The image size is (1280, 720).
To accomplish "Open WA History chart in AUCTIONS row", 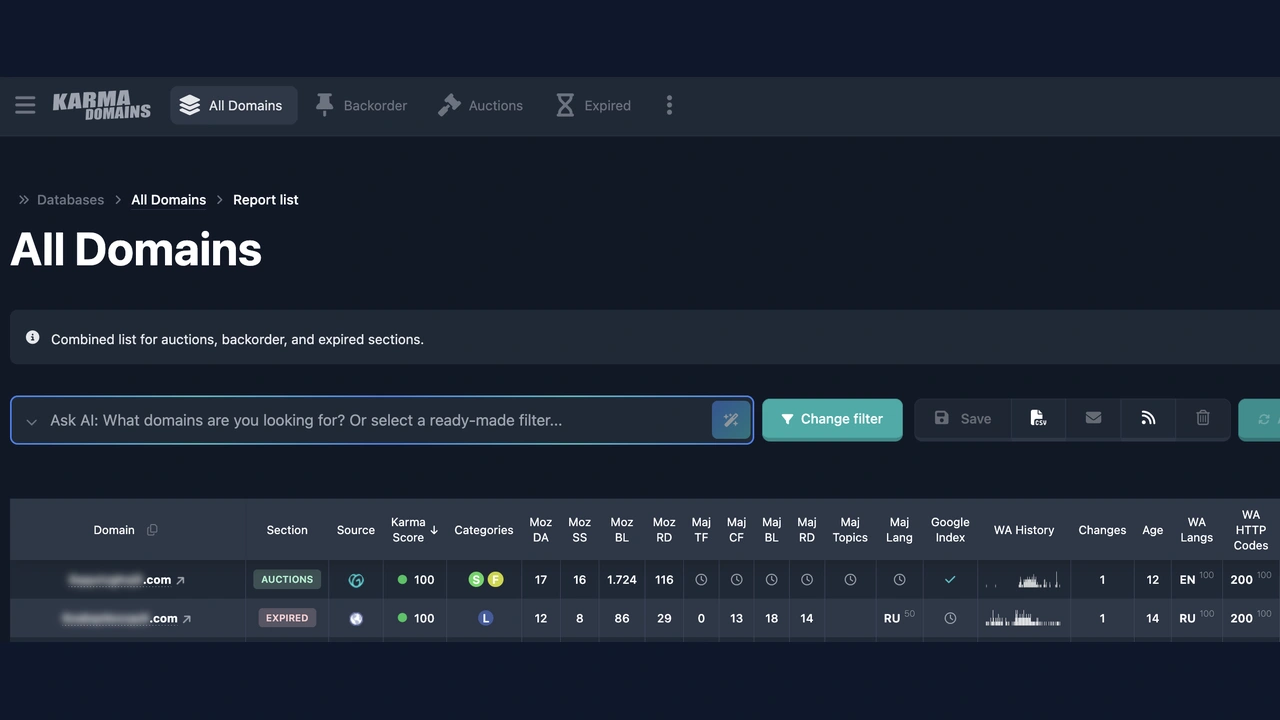I will [1023, 580].
